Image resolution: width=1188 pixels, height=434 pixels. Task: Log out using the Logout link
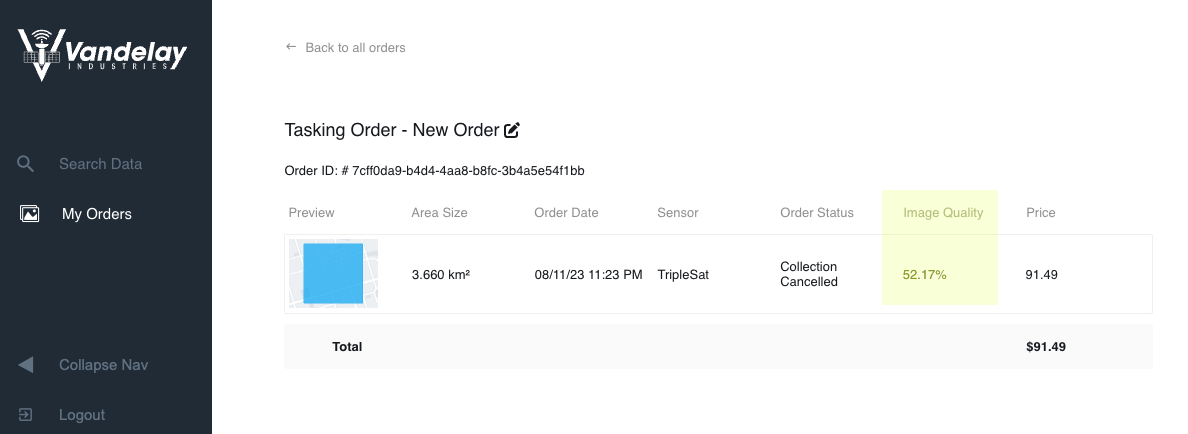point(82,415)
